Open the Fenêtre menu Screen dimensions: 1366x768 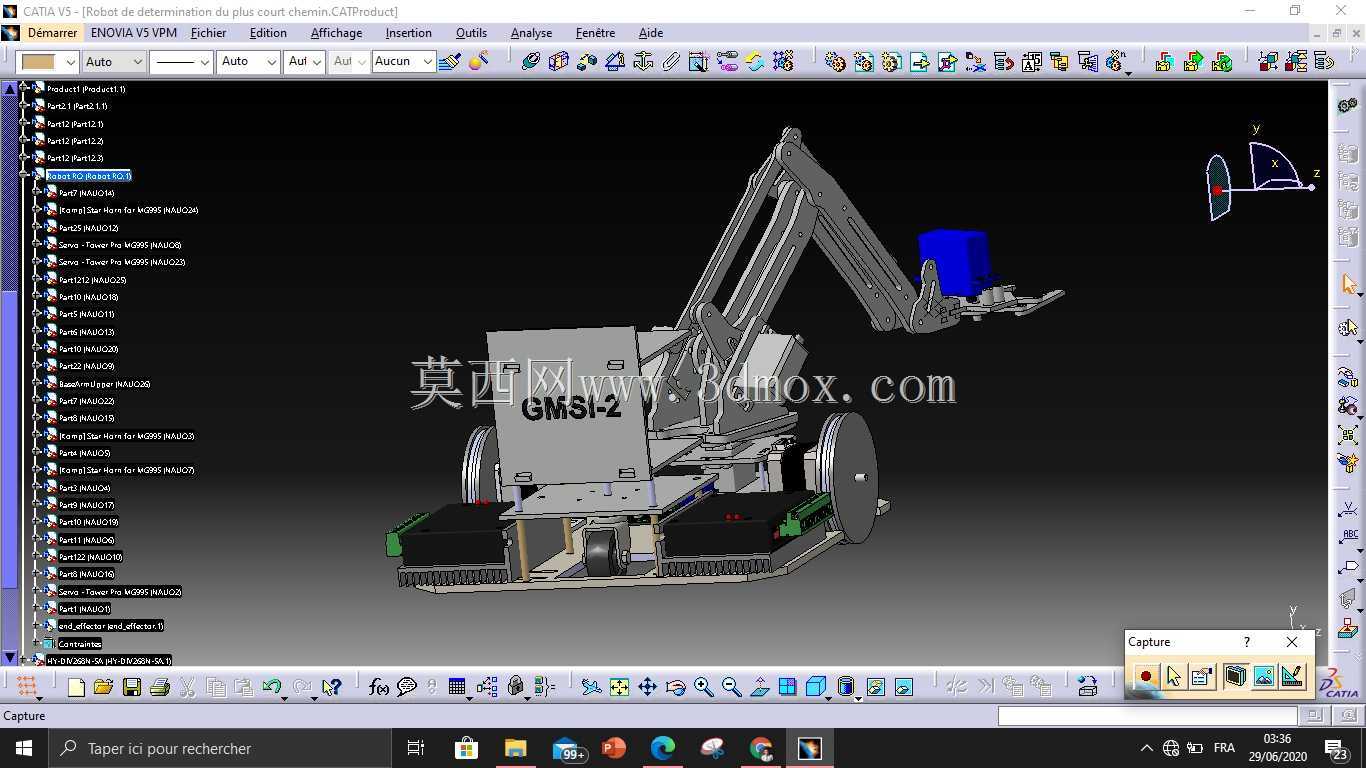[595, 33]
